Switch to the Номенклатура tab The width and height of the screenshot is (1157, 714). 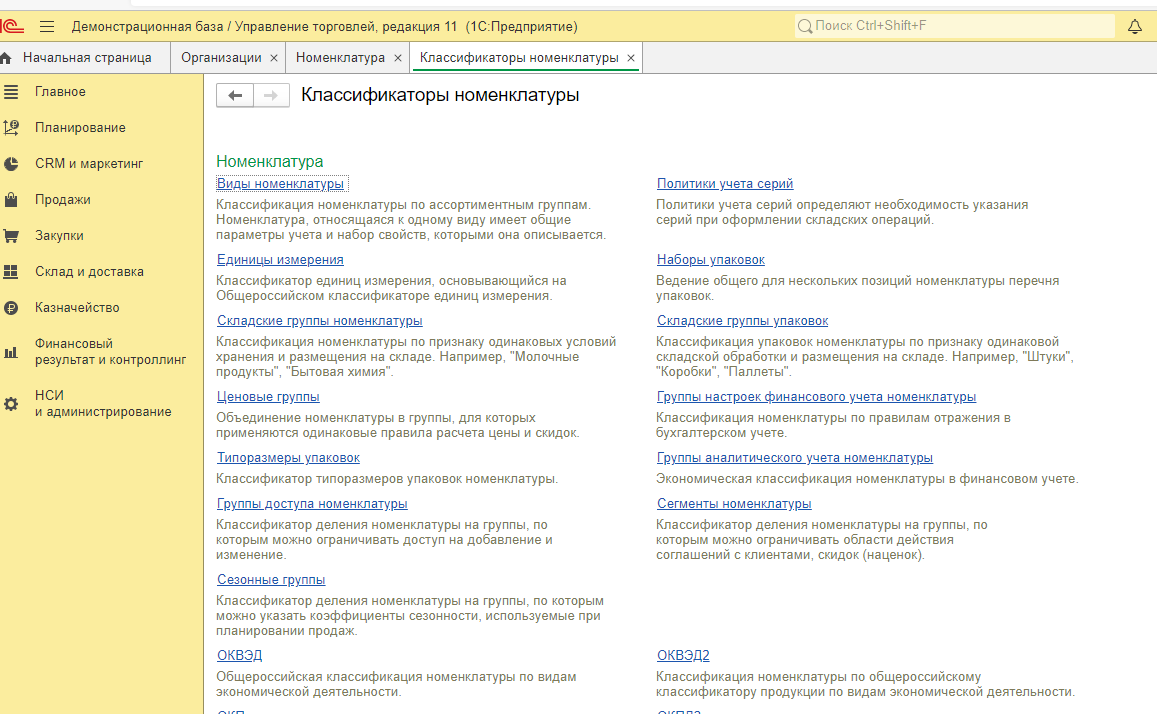[340, 58]
